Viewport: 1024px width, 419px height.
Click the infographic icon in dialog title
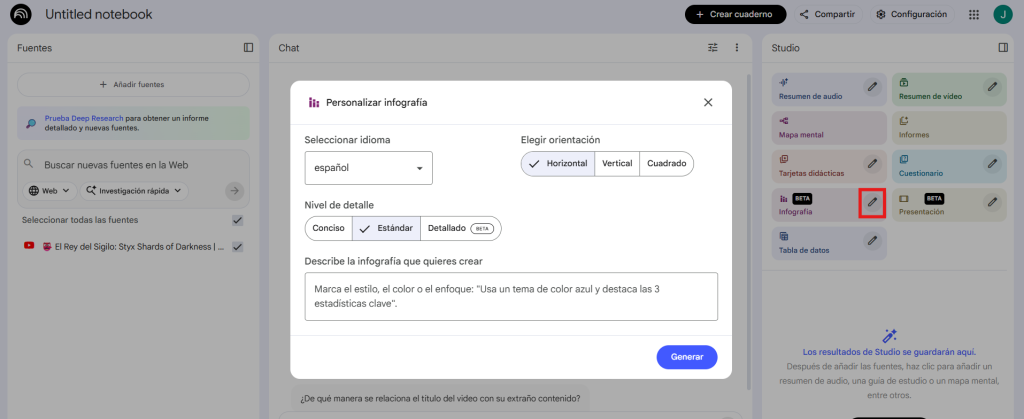[x=314, y=102]
